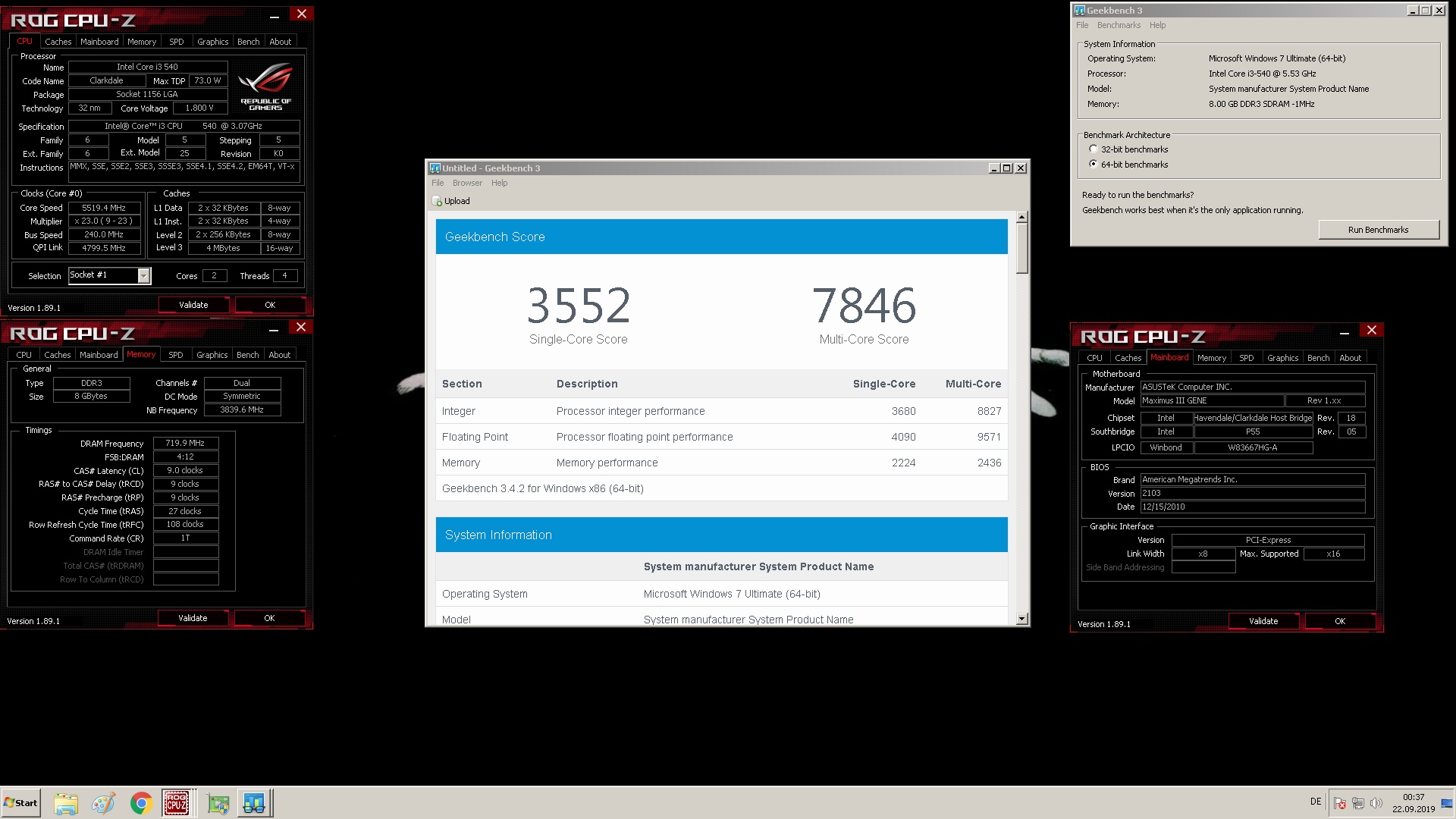Click the Upload icon in Geekbench results
Screen dimensions: 1456x819
(437, 201)
